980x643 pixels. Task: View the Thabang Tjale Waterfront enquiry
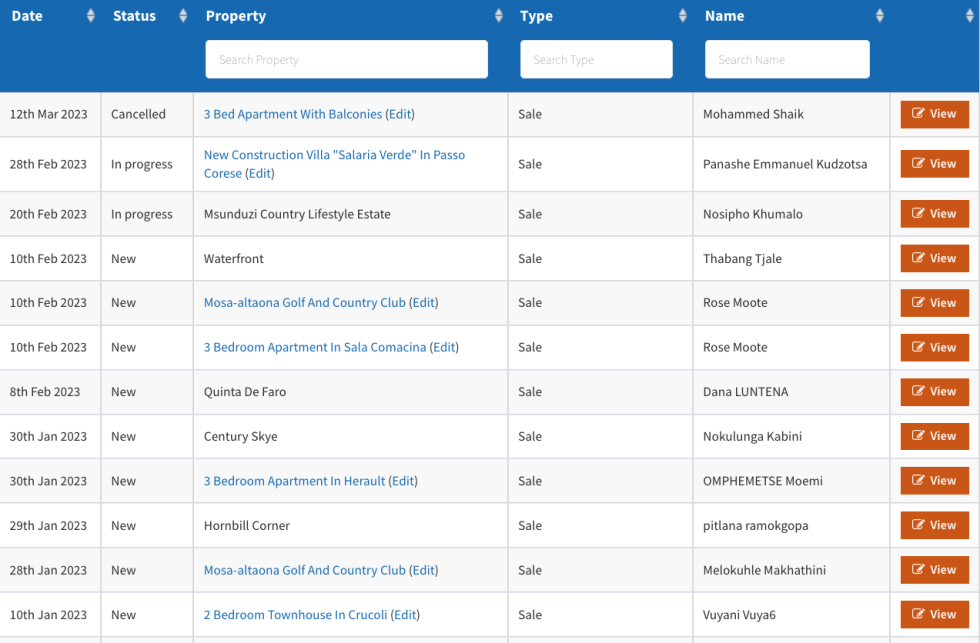click(934, 258)
